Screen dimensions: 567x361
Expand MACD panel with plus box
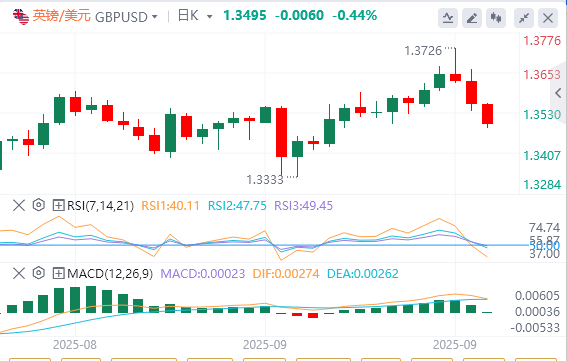[58, 273]
